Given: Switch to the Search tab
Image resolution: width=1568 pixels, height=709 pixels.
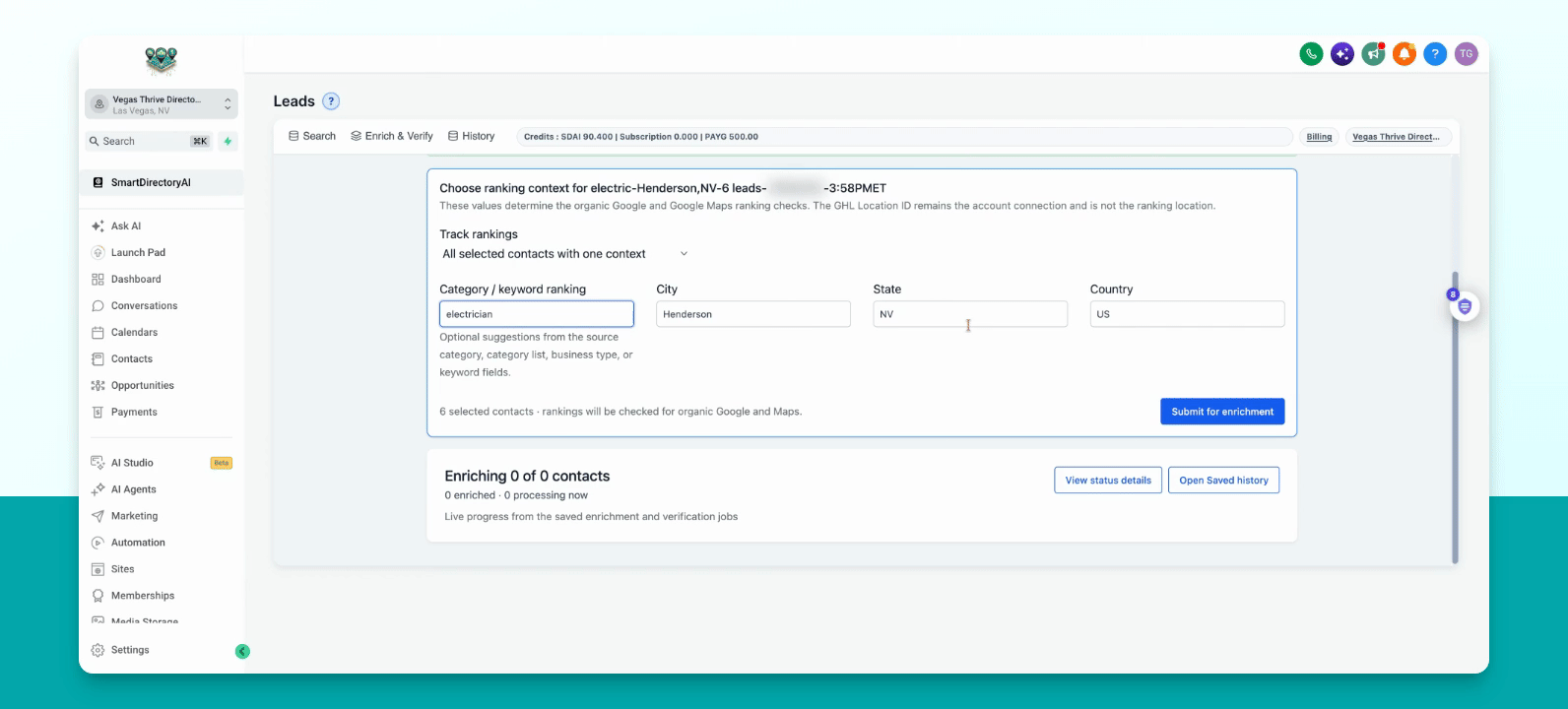Looking at the screenshot, I should pyautogui.click(x=312, y=136).
